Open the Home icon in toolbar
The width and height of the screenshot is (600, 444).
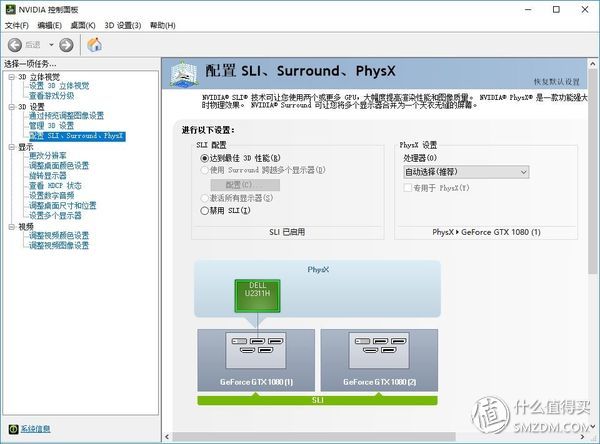click(95, 45)
